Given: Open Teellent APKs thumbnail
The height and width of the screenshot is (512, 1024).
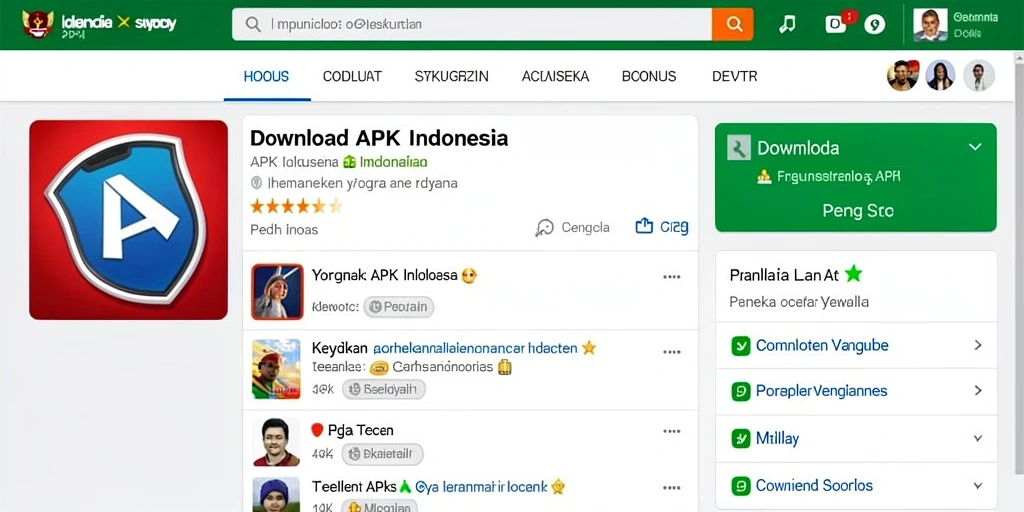Looking at the screenshot, I should 276,494.
